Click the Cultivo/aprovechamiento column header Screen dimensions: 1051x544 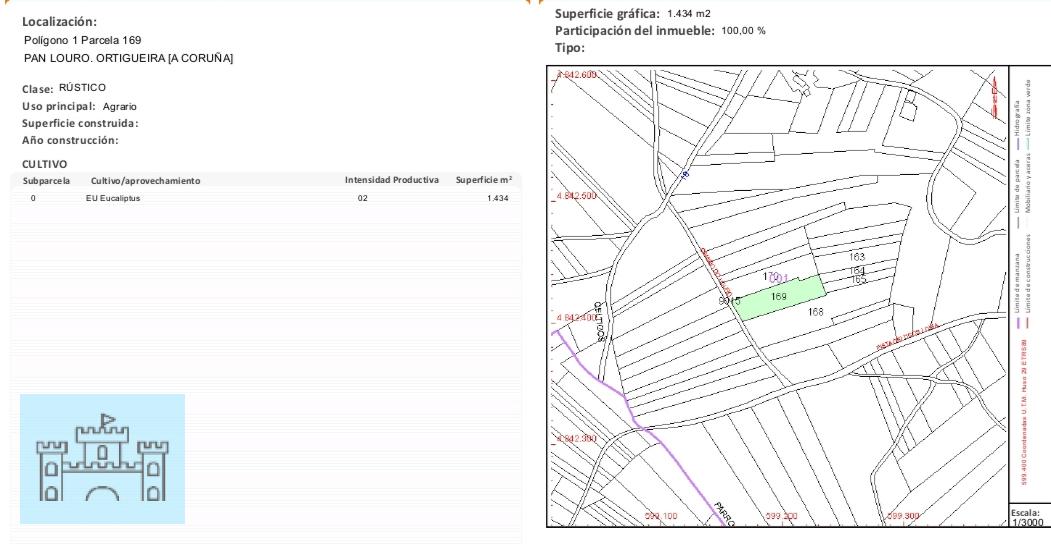[x=145, y=180]
